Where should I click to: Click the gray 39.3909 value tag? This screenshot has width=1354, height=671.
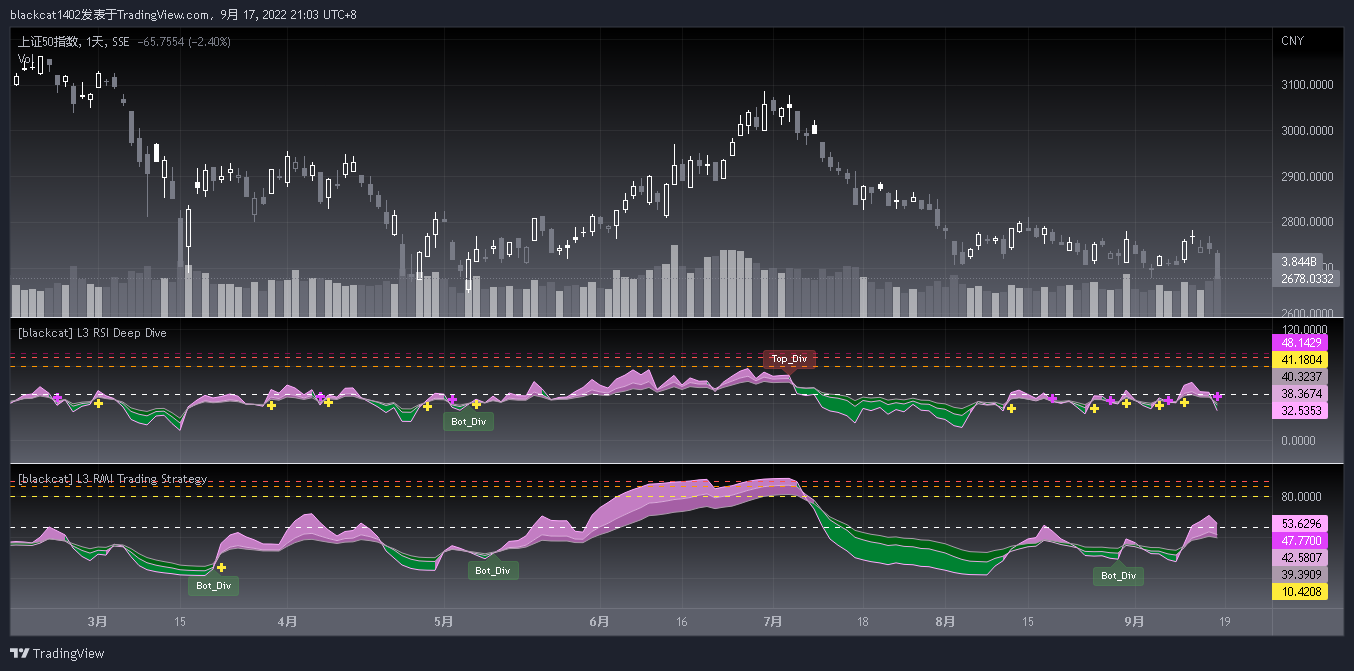1298,575
